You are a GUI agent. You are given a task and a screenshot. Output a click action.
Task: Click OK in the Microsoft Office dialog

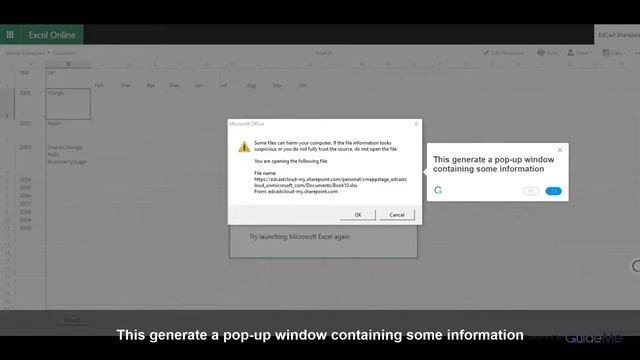pos(358,215)
